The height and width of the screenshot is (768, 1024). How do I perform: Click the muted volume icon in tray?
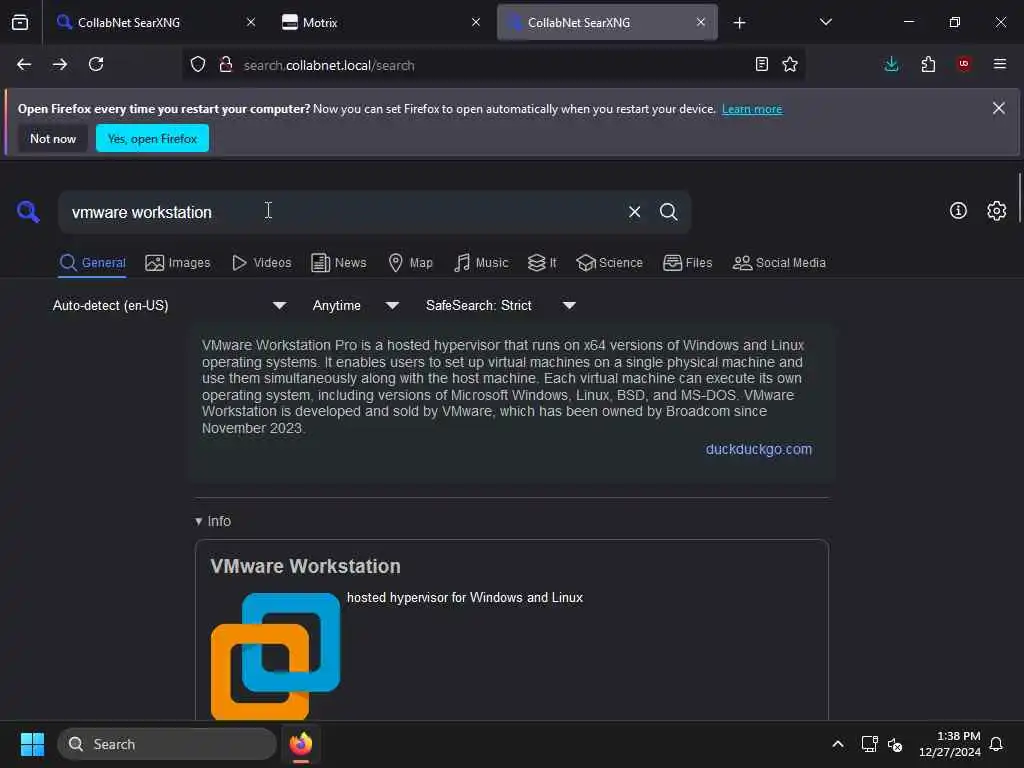[895, 744]
